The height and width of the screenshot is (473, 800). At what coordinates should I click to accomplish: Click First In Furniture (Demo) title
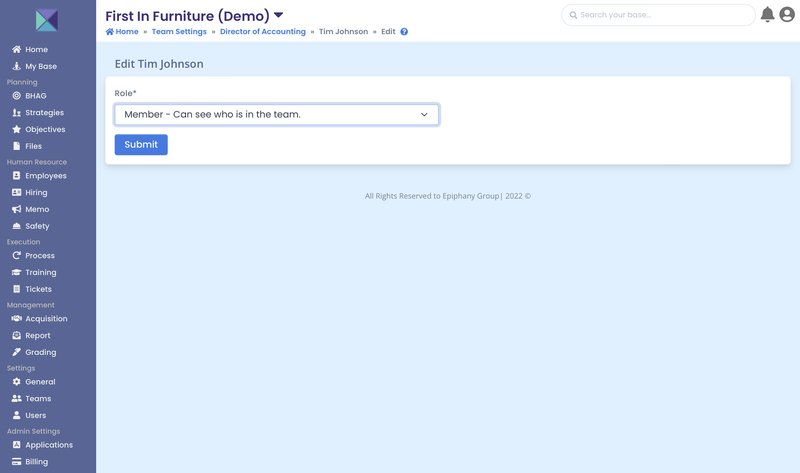pyautogui.click(x=187, y=16)
